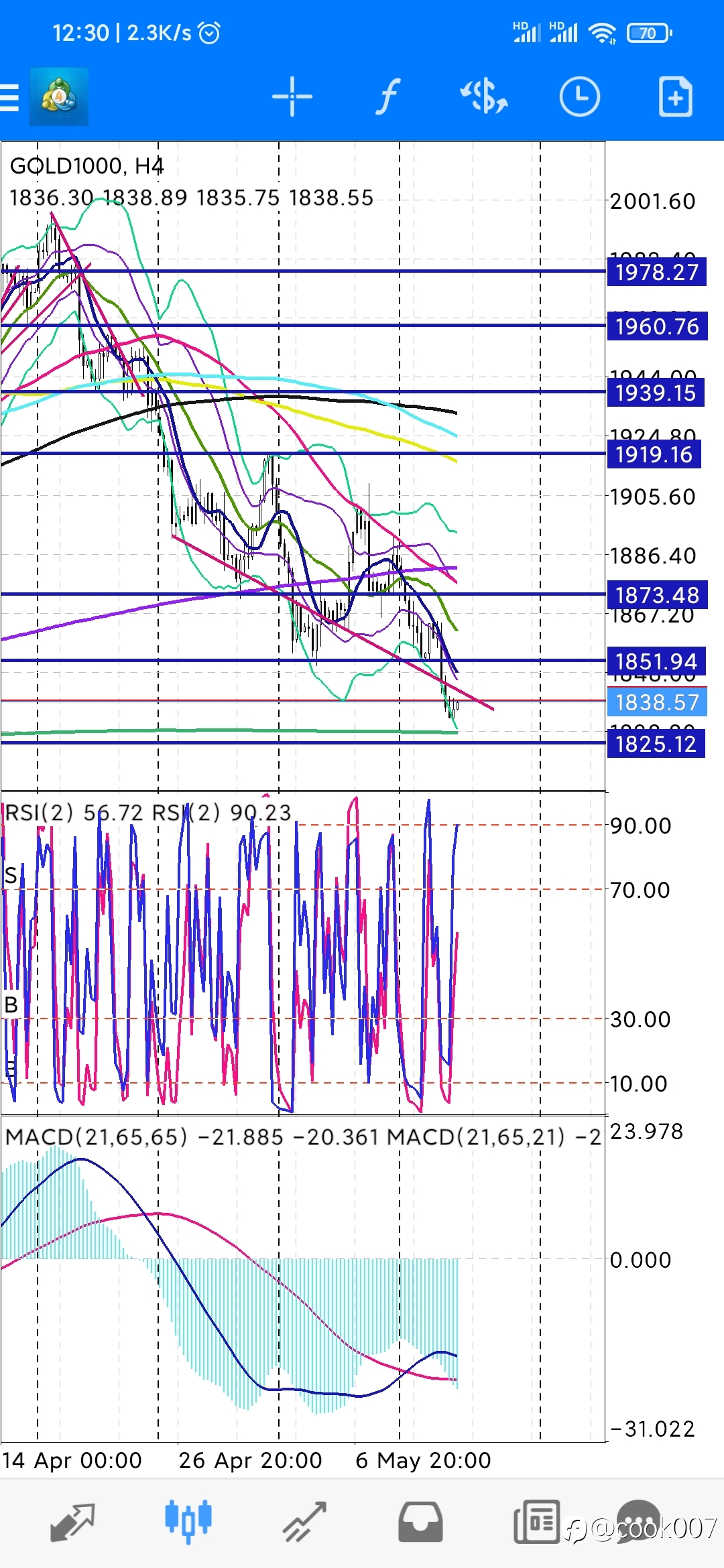Tap the current price 1838.57 label
Image resolution: width=724 pixels, height=1568 pixels.
pyautogui.click(x=657, y=702)
